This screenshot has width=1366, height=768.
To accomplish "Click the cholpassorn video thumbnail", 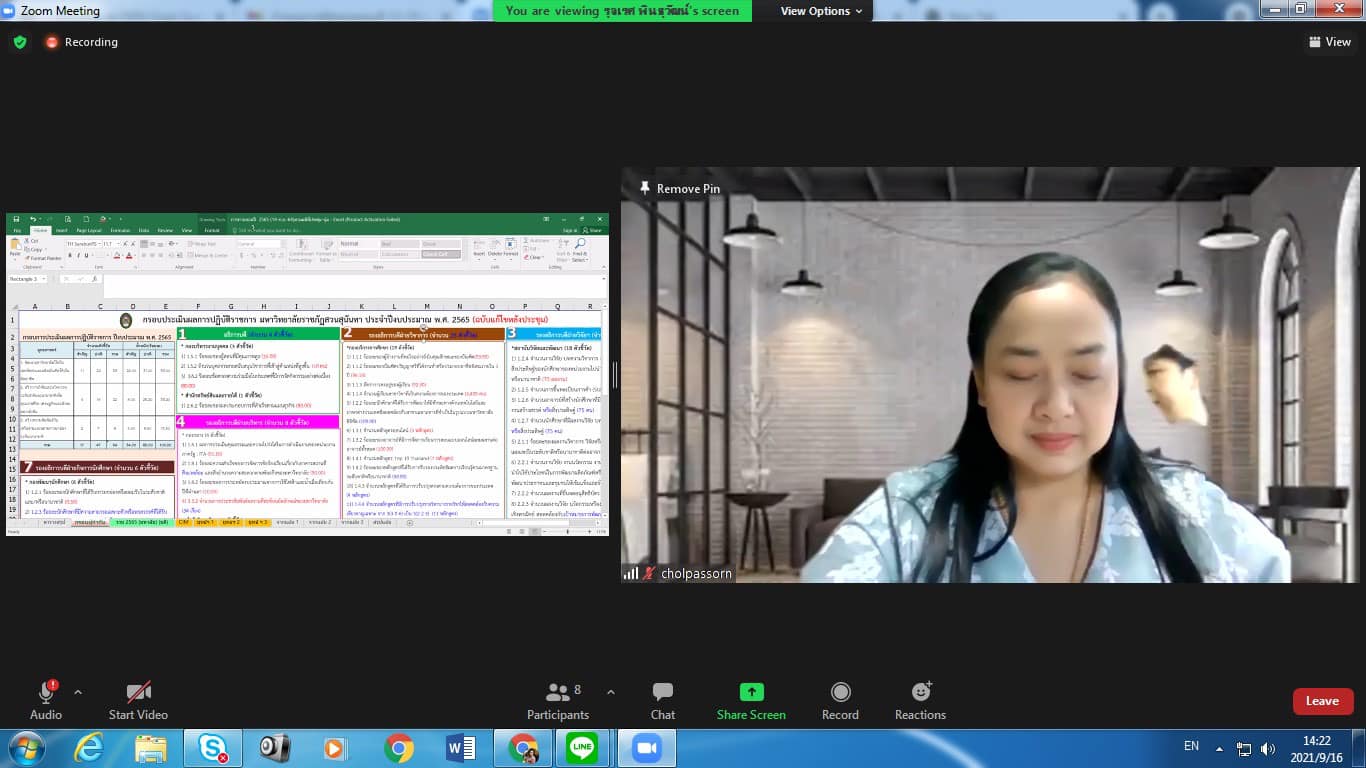I will point(990,375).
